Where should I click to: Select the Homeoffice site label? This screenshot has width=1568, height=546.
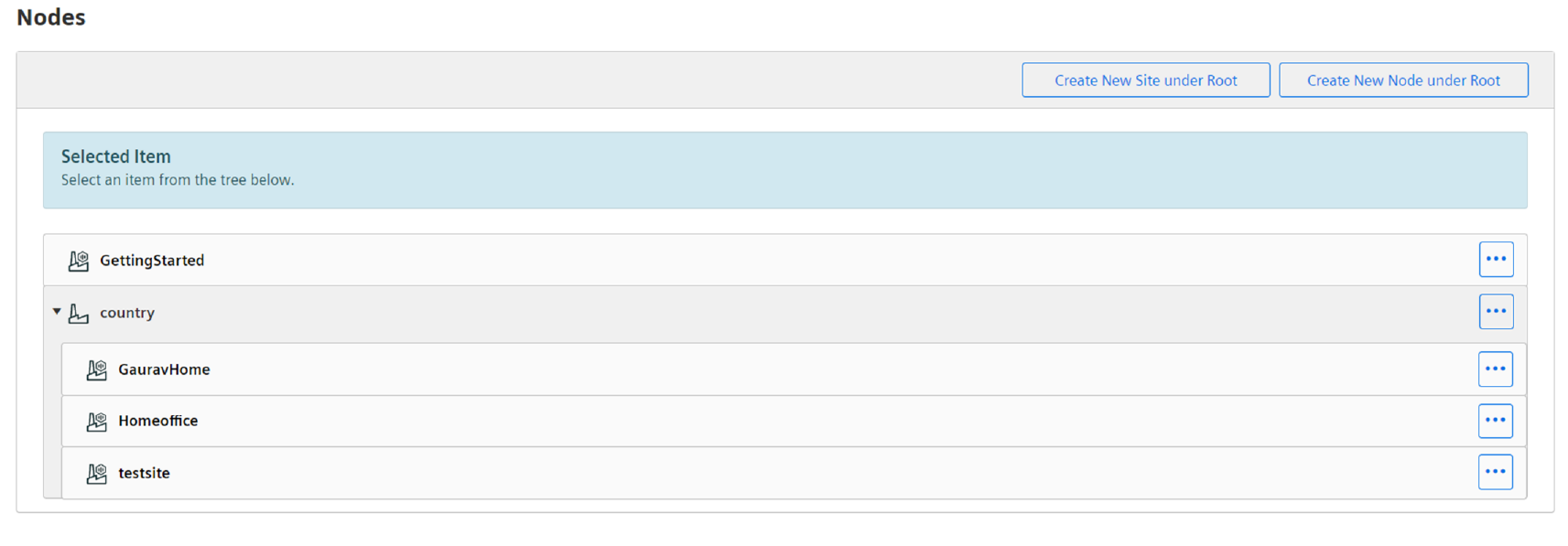(157, 421)
